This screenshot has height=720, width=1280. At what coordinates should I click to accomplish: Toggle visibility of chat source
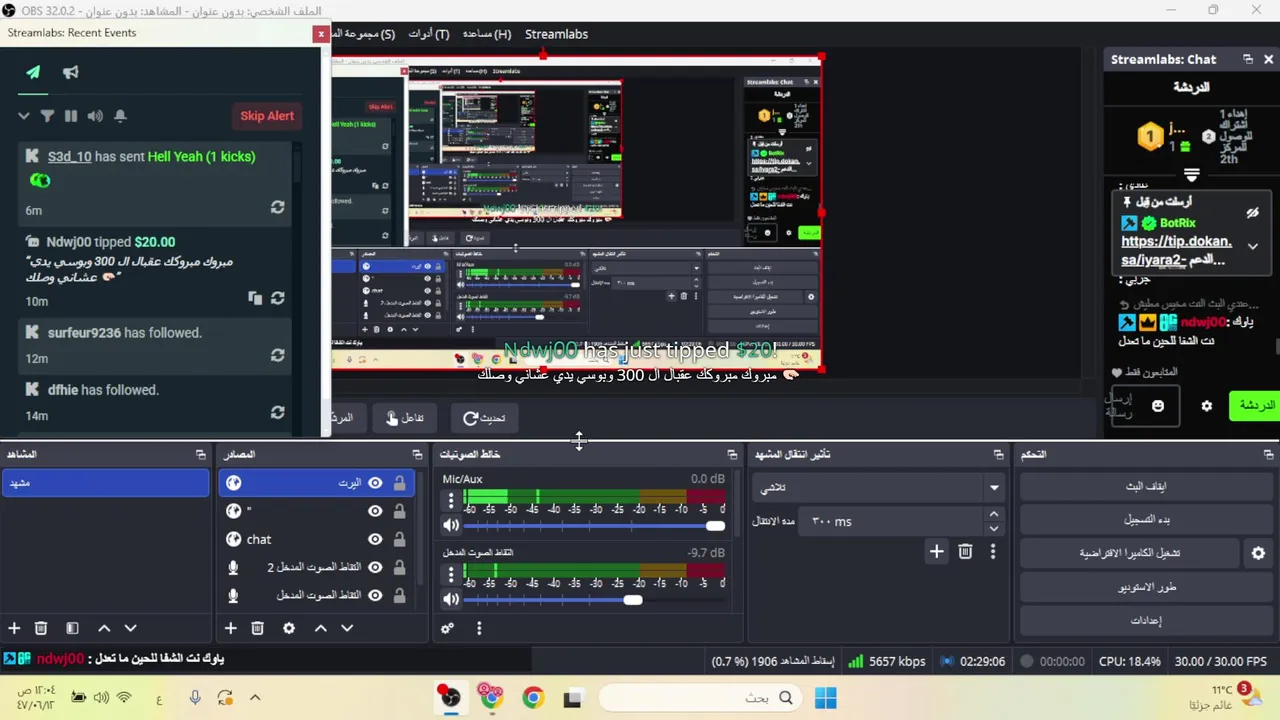click(375, 539)
